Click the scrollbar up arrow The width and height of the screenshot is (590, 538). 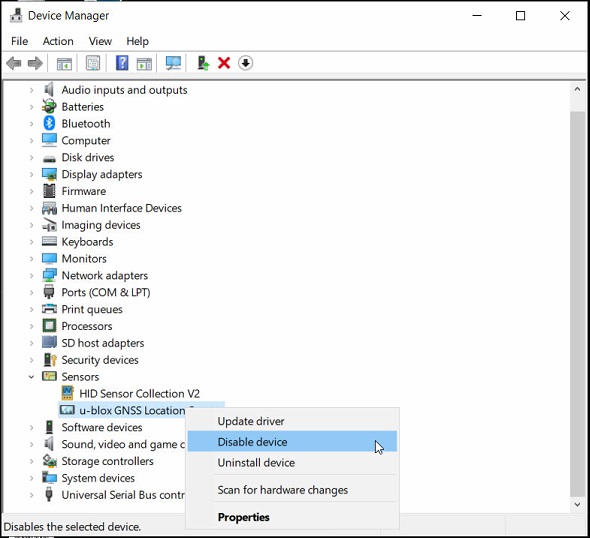(577, 90)
